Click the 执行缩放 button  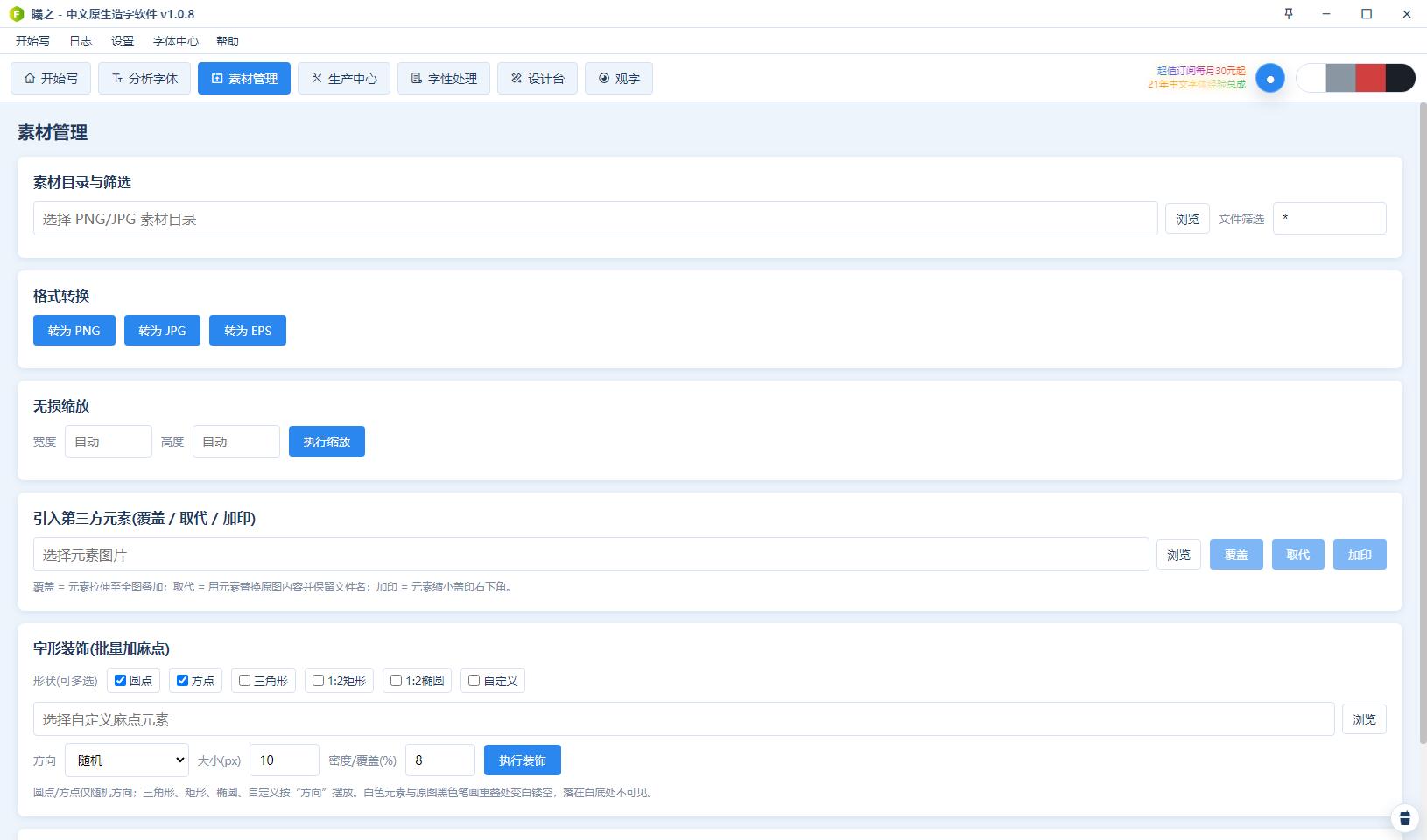tap(327, 442)
